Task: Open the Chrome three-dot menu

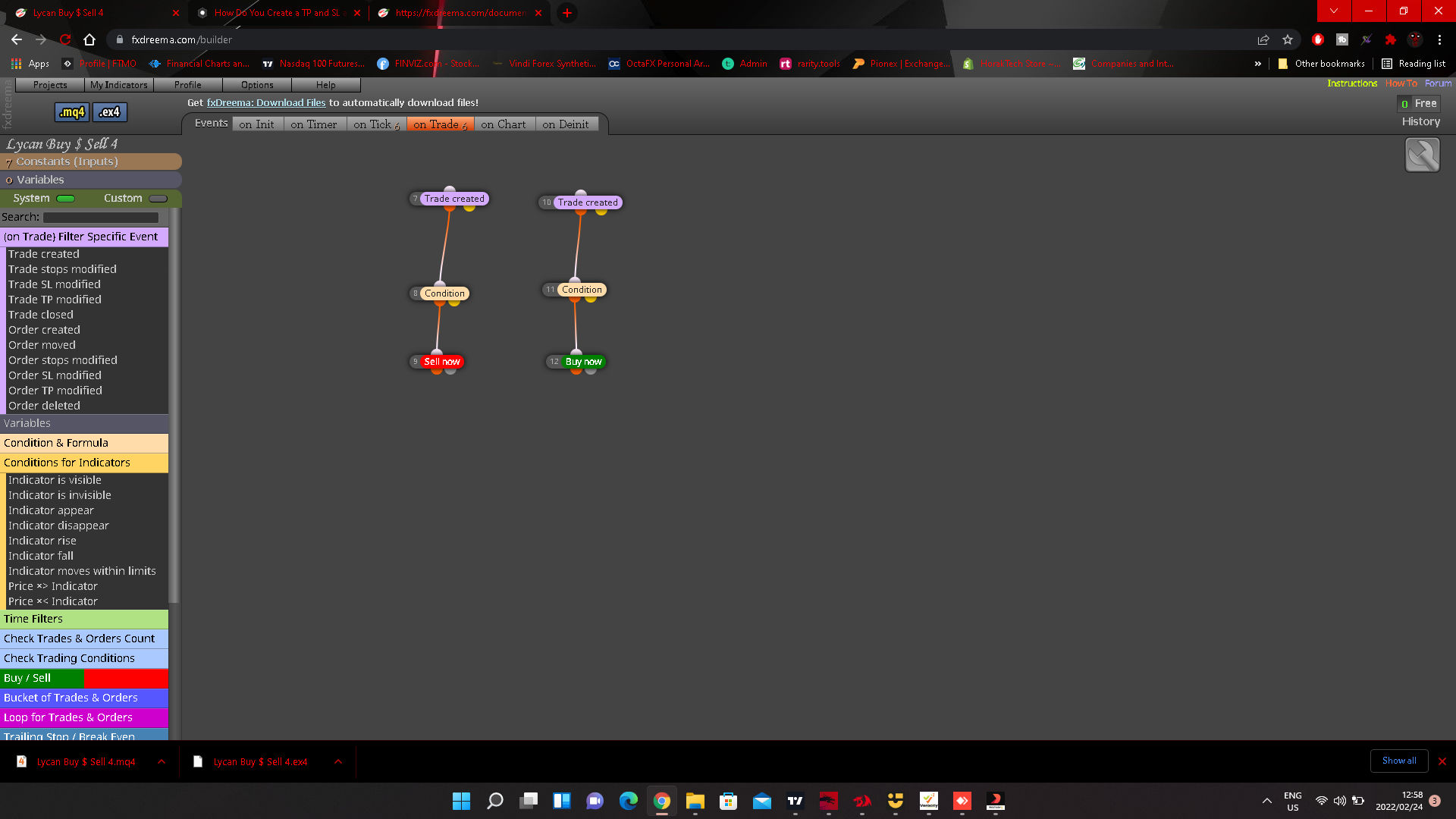Action: (x=1439, y=39)
